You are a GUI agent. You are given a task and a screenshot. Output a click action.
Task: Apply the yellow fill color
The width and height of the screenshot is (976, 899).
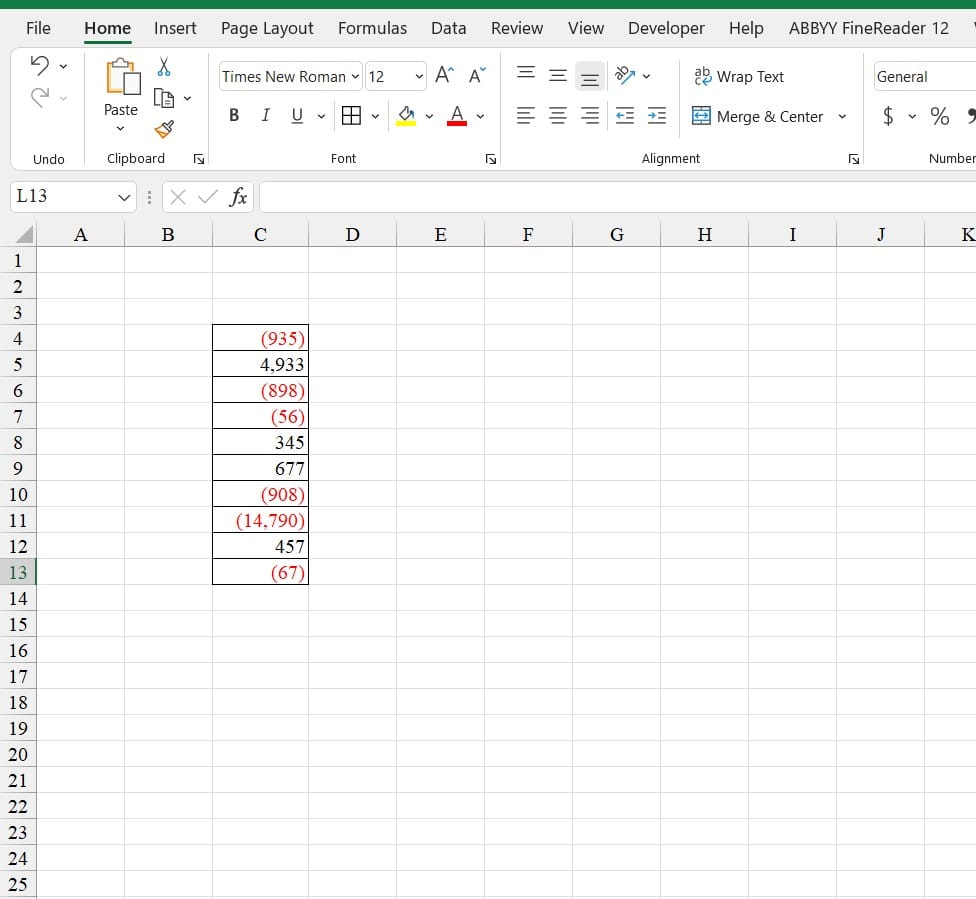click(406, 116)
